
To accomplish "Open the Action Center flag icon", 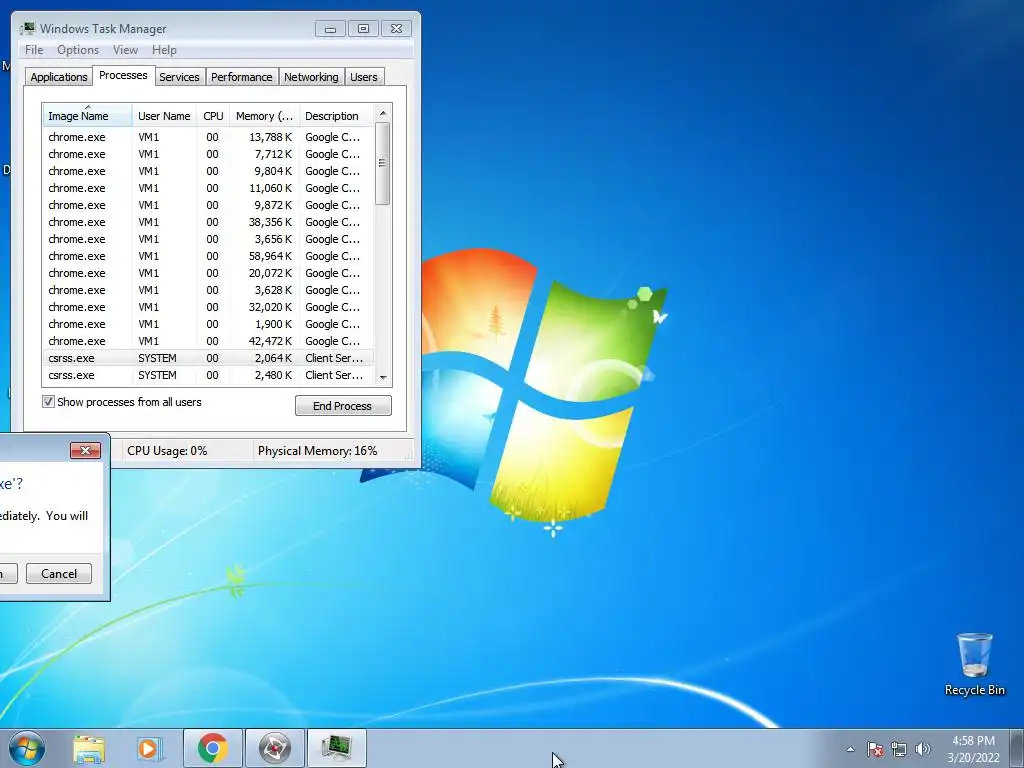I will [875, 749].
